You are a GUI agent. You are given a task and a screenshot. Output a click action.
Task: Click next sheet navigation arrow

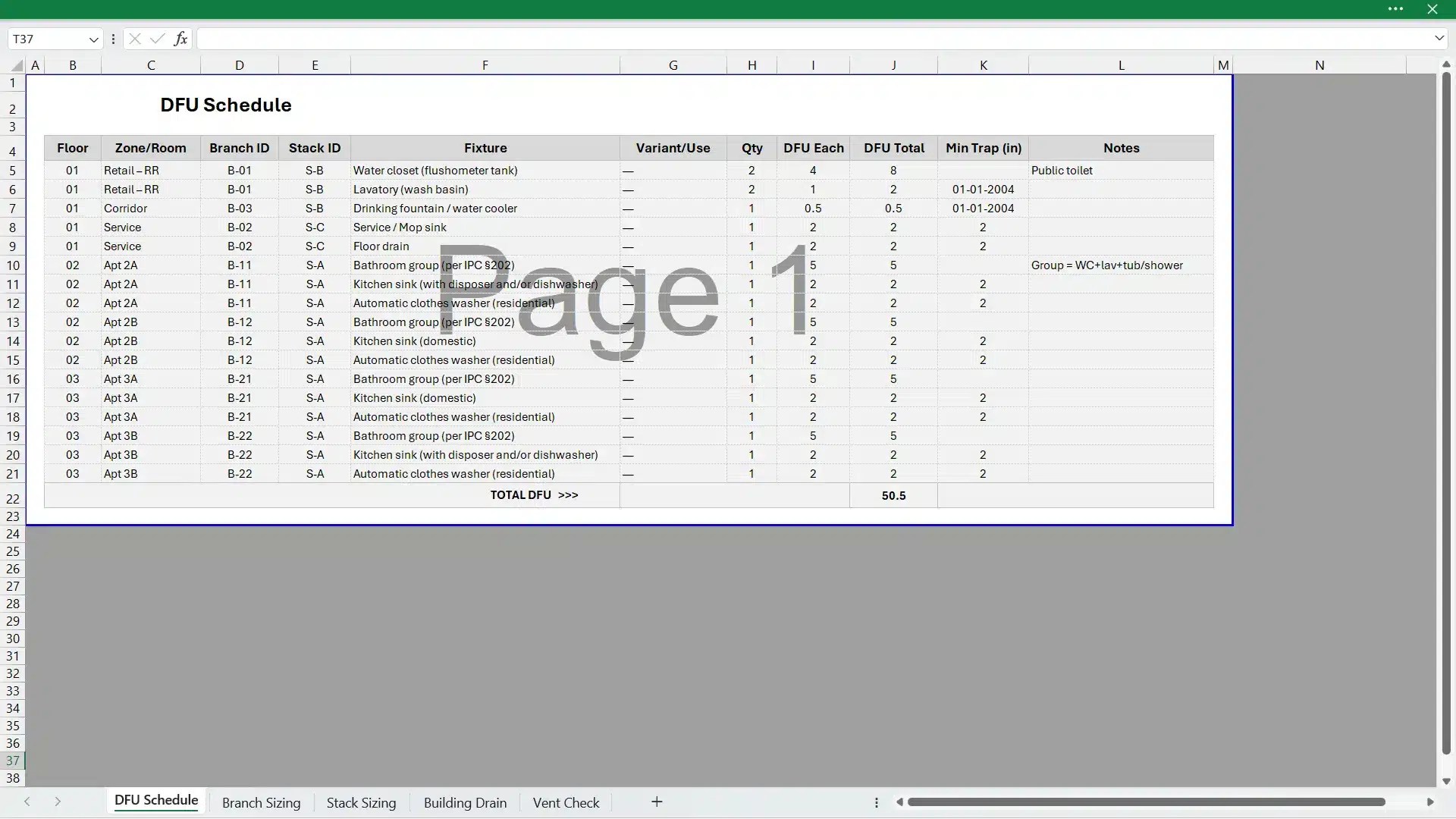point(58,802)
